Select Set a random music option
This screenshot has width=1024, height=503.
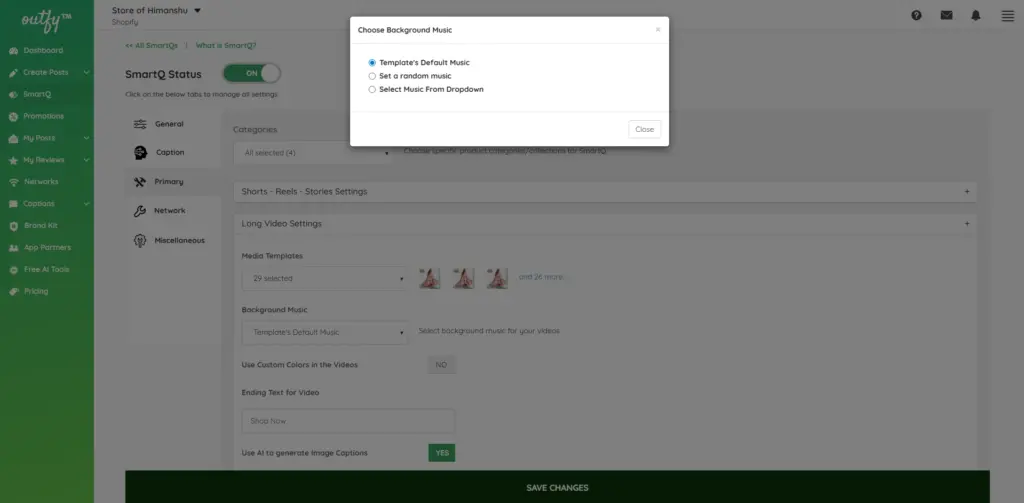(372, 76)
